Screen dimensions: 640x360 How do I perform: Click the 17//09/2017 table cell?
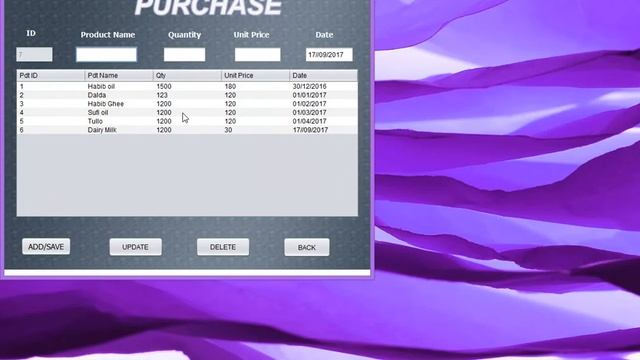coord(310,130)
